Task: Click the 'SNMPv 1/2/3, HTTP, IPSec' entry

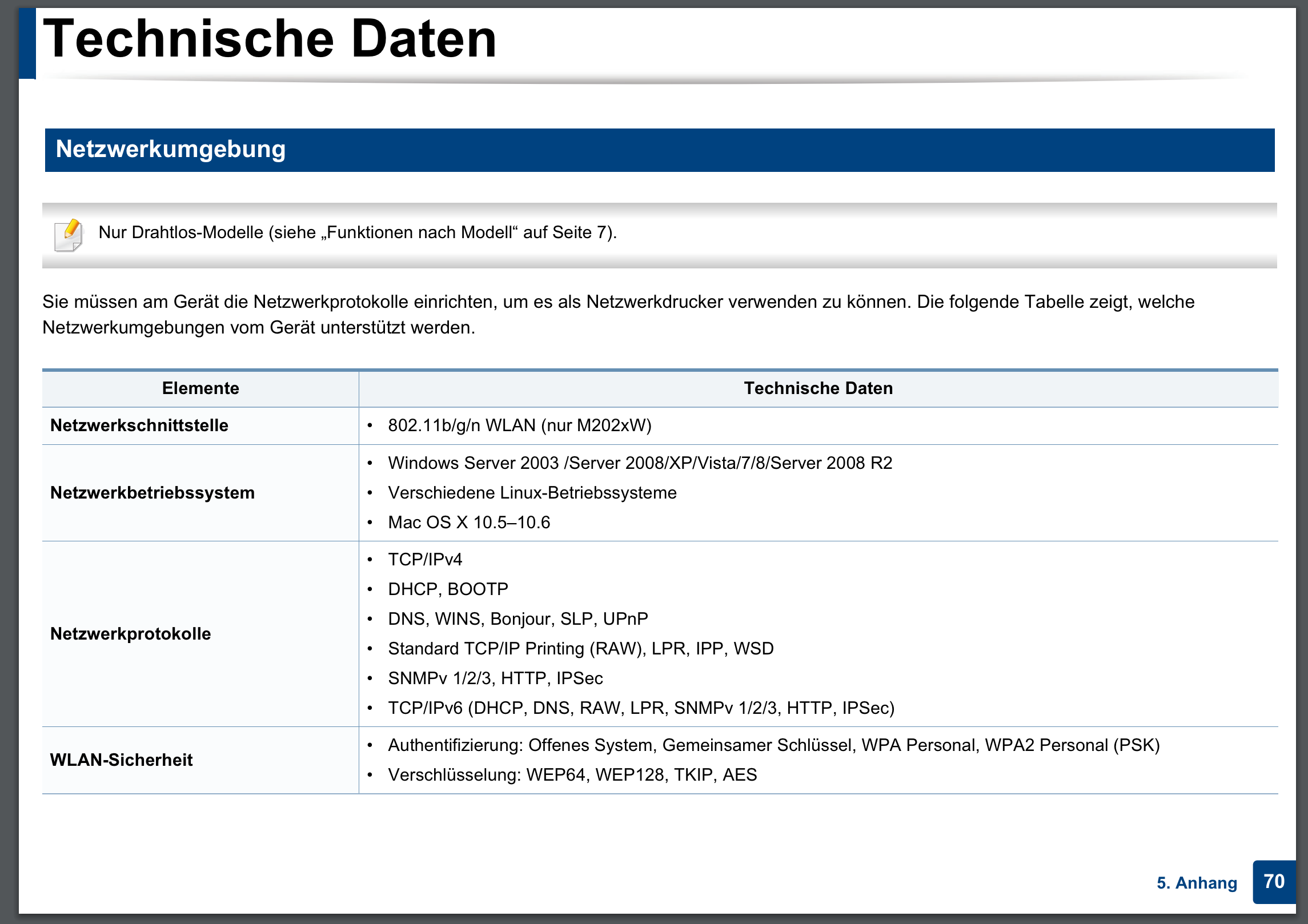Action: click(495, 678)
